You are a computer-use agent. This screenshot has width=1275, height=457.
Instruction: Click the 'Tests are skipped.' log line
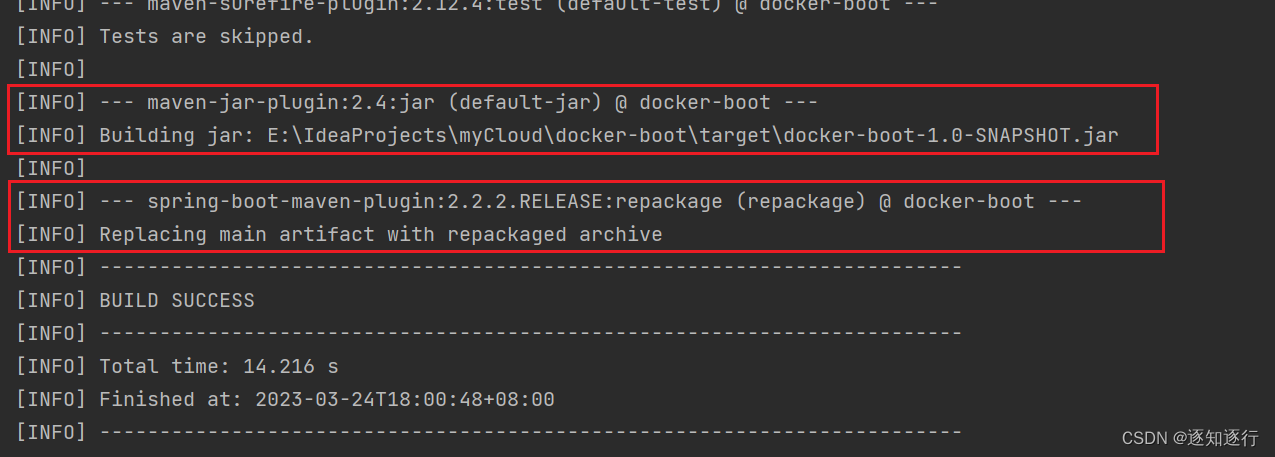point(165,37)
